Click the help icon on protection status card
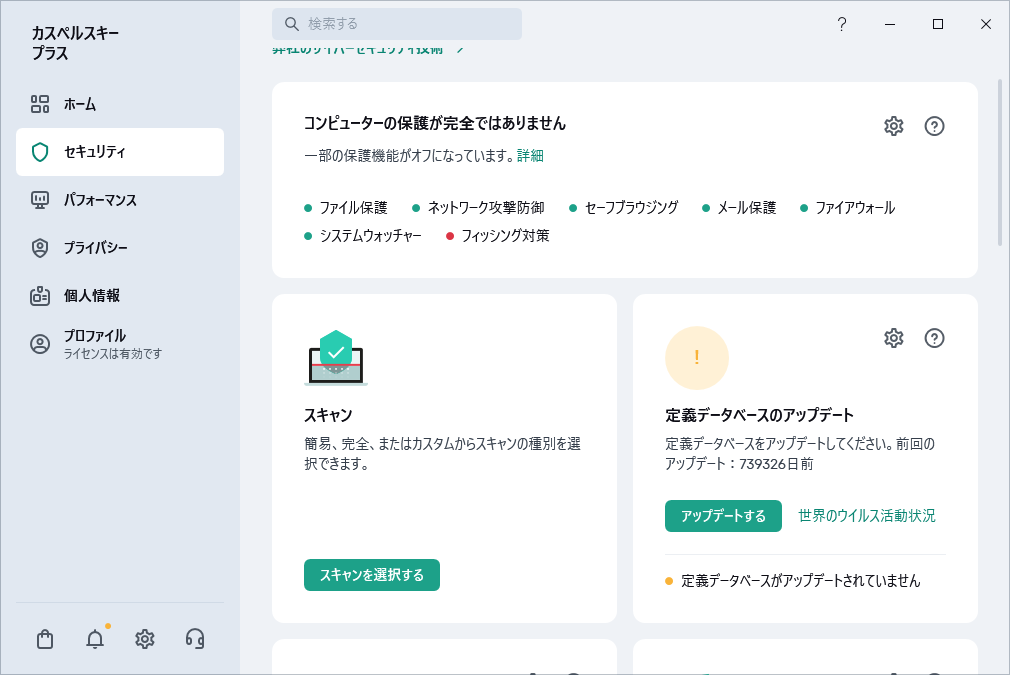This screenshot has height=675, width=1010. click(x=935, y=125)
